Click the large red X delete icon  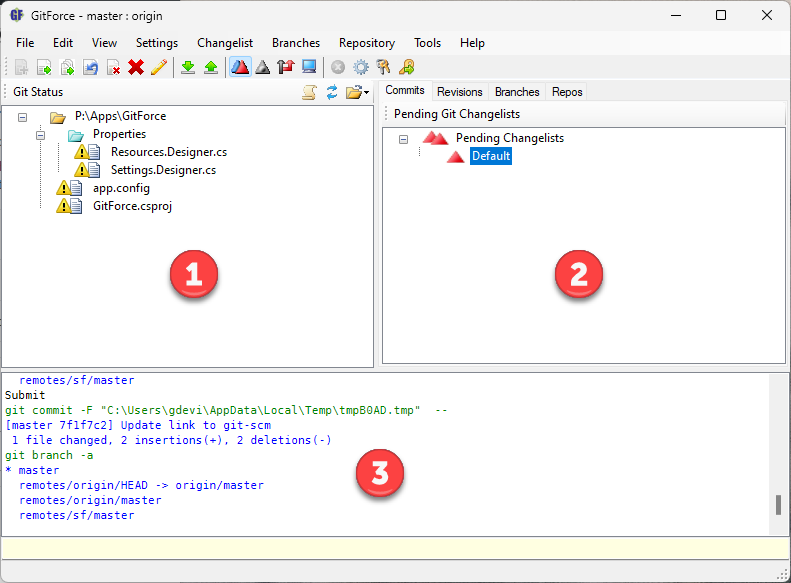click(x=136, y=67)
